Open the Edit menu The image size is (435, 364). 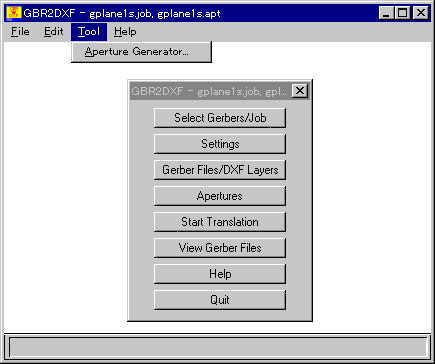click(53, 32)
